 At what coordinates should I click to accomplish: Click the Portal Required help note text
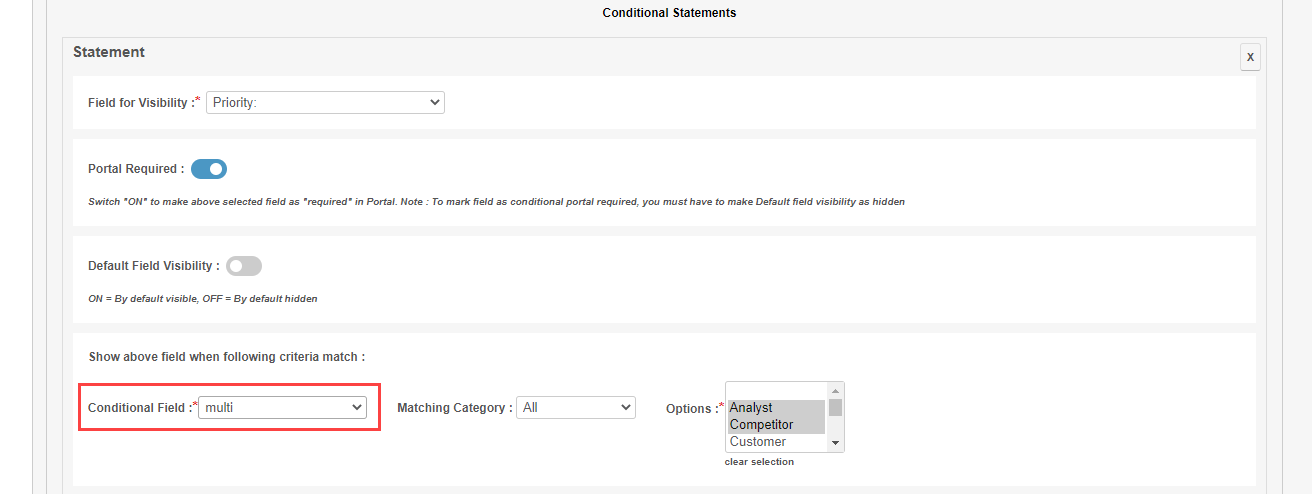496,202
